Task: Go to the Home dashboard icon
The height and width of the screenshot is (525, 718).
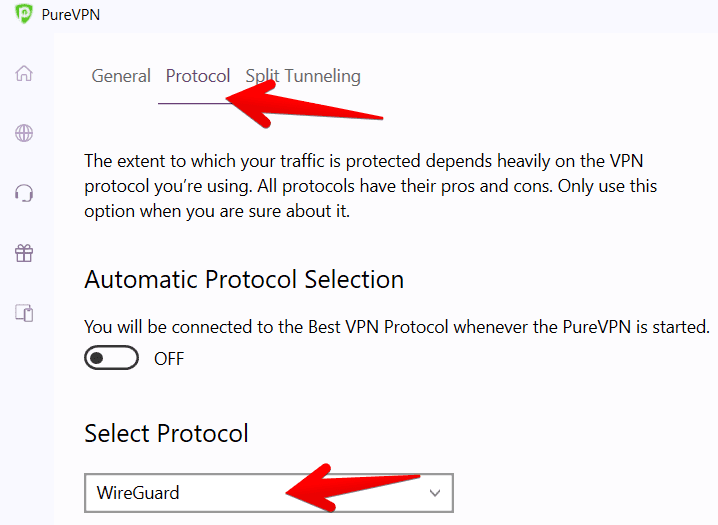Action: (24, 74)
